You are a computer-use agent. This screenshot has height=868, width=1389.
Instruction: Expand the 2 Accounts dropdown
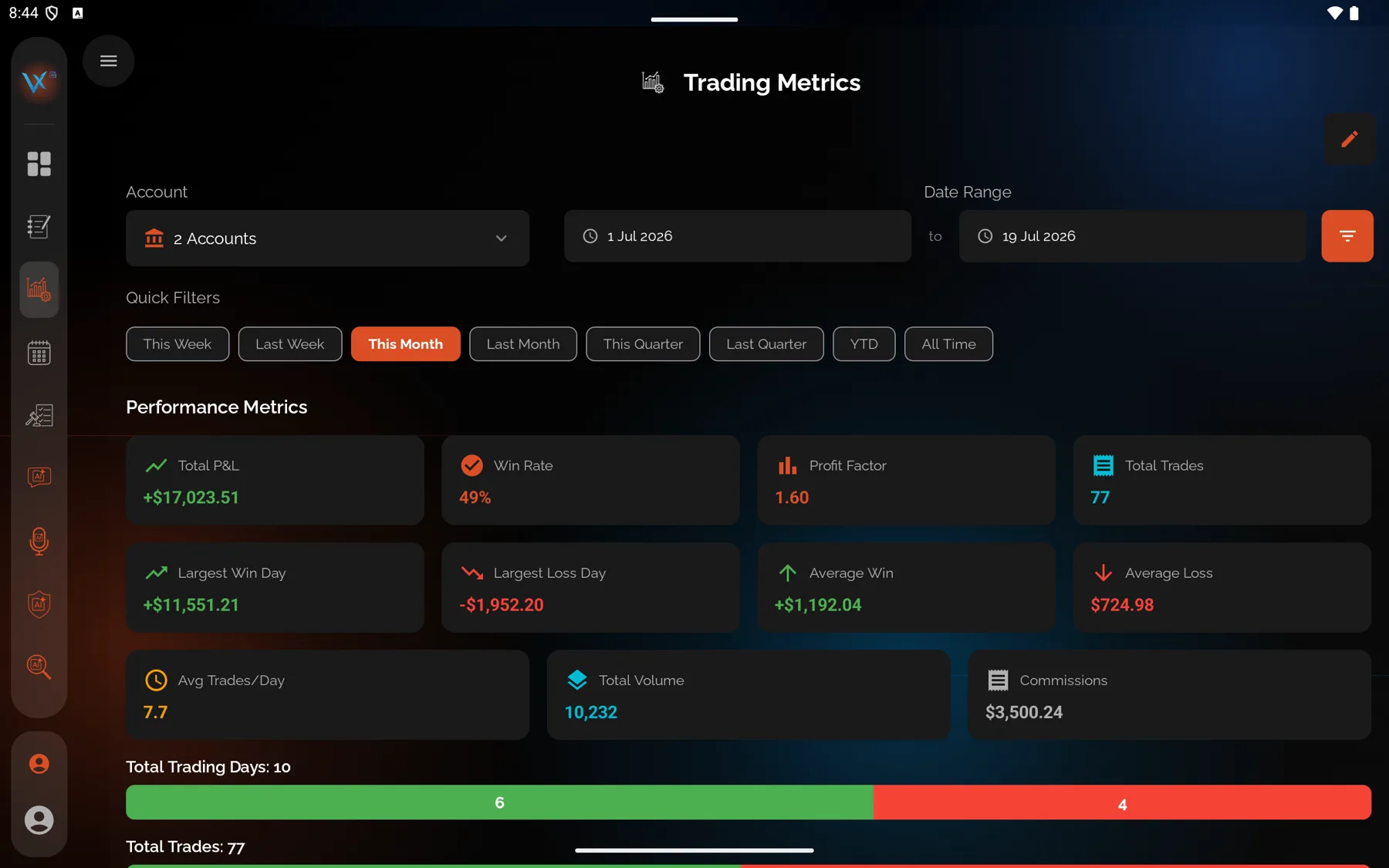click(x=327, y=238)
